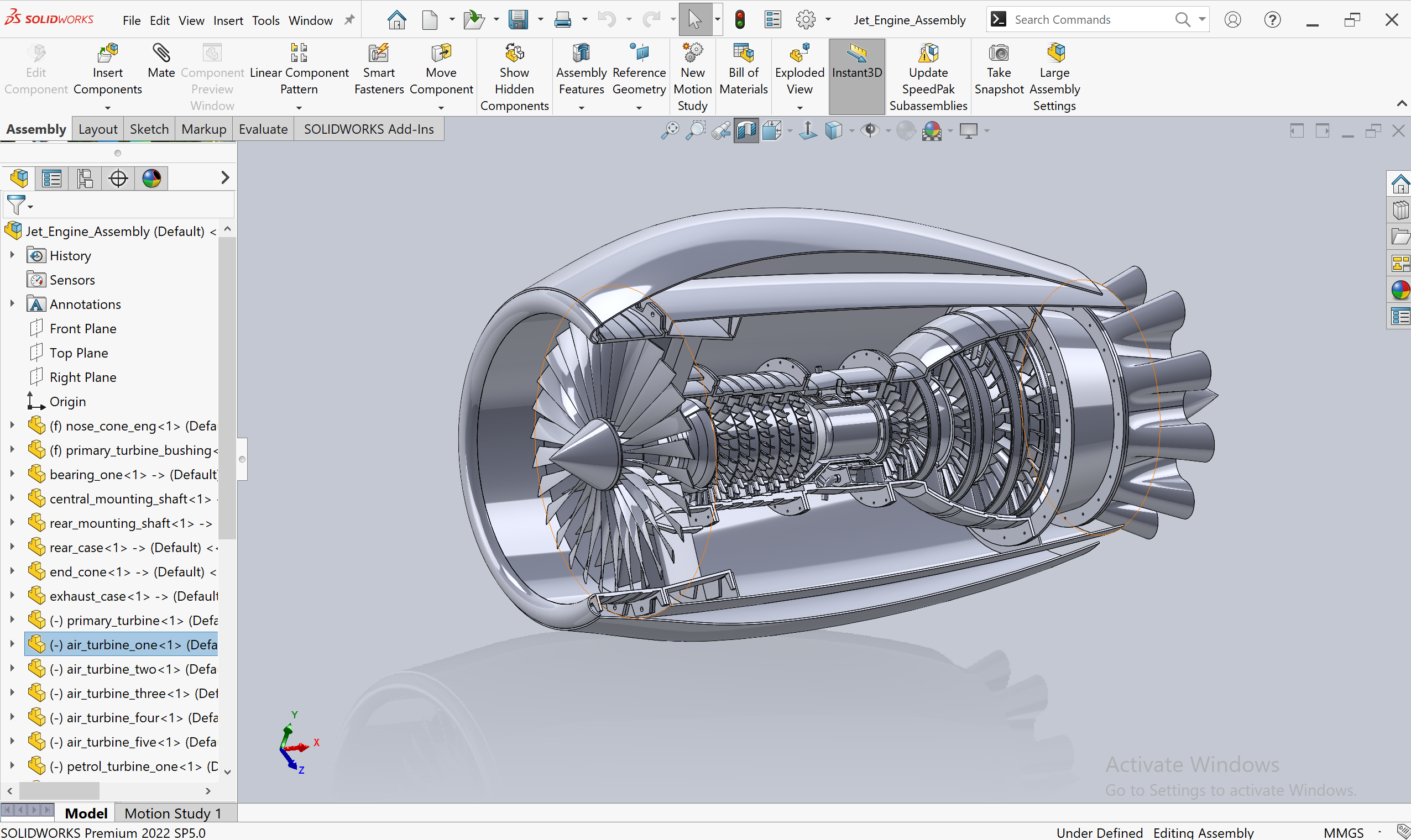Viewport: 1411px width, 840px height.
Task: Toggle the Instant3D button
Action: [x=856, y=76]
